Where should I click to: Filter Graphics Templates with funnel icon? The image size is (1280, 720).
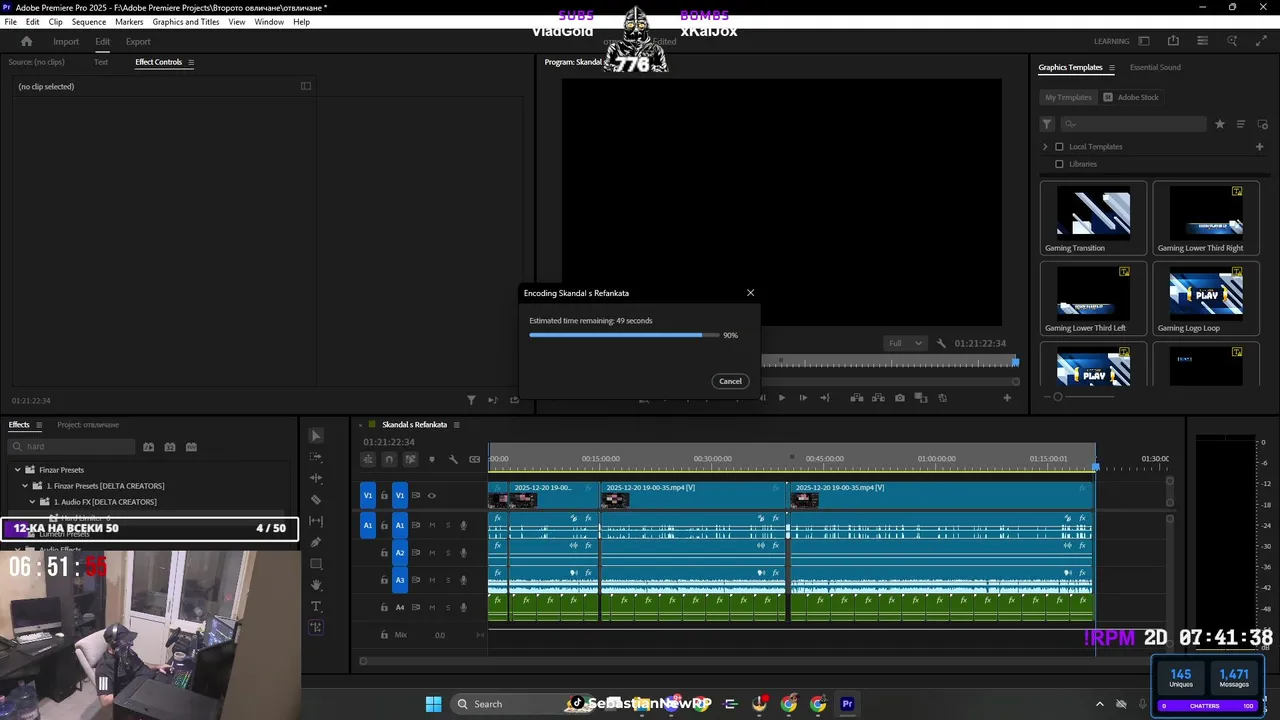[x=1047, y=124]
